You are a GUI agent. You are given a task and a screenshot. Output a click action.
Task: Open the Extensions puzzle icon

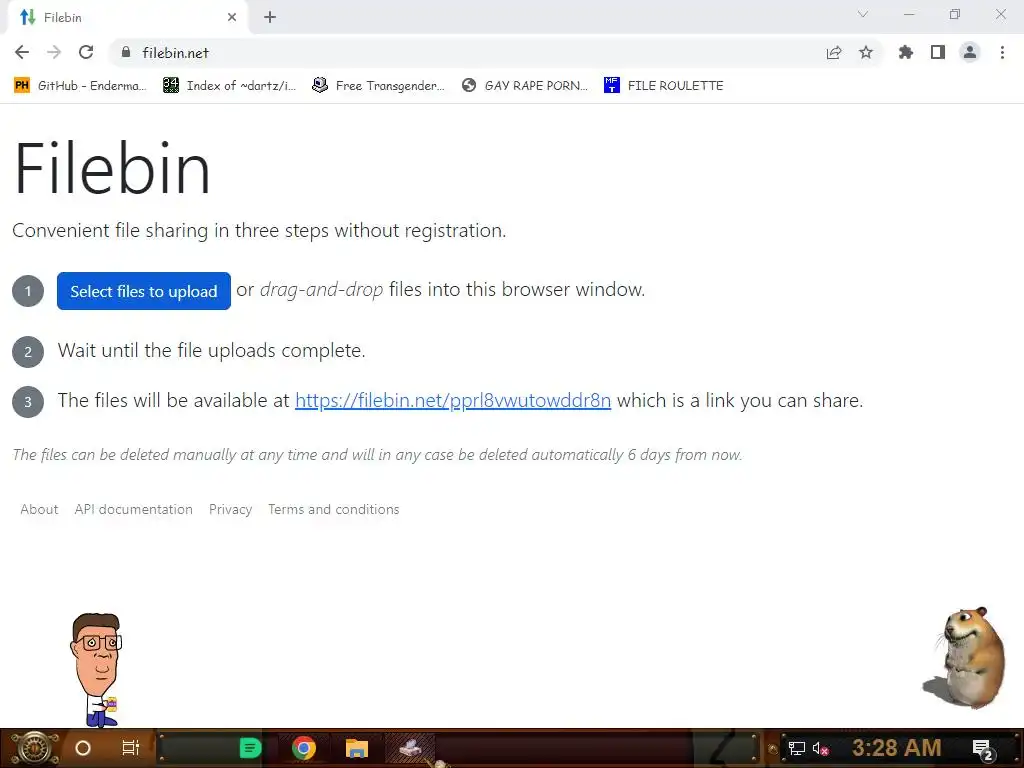pyautogui.click(x=905, y=52)
